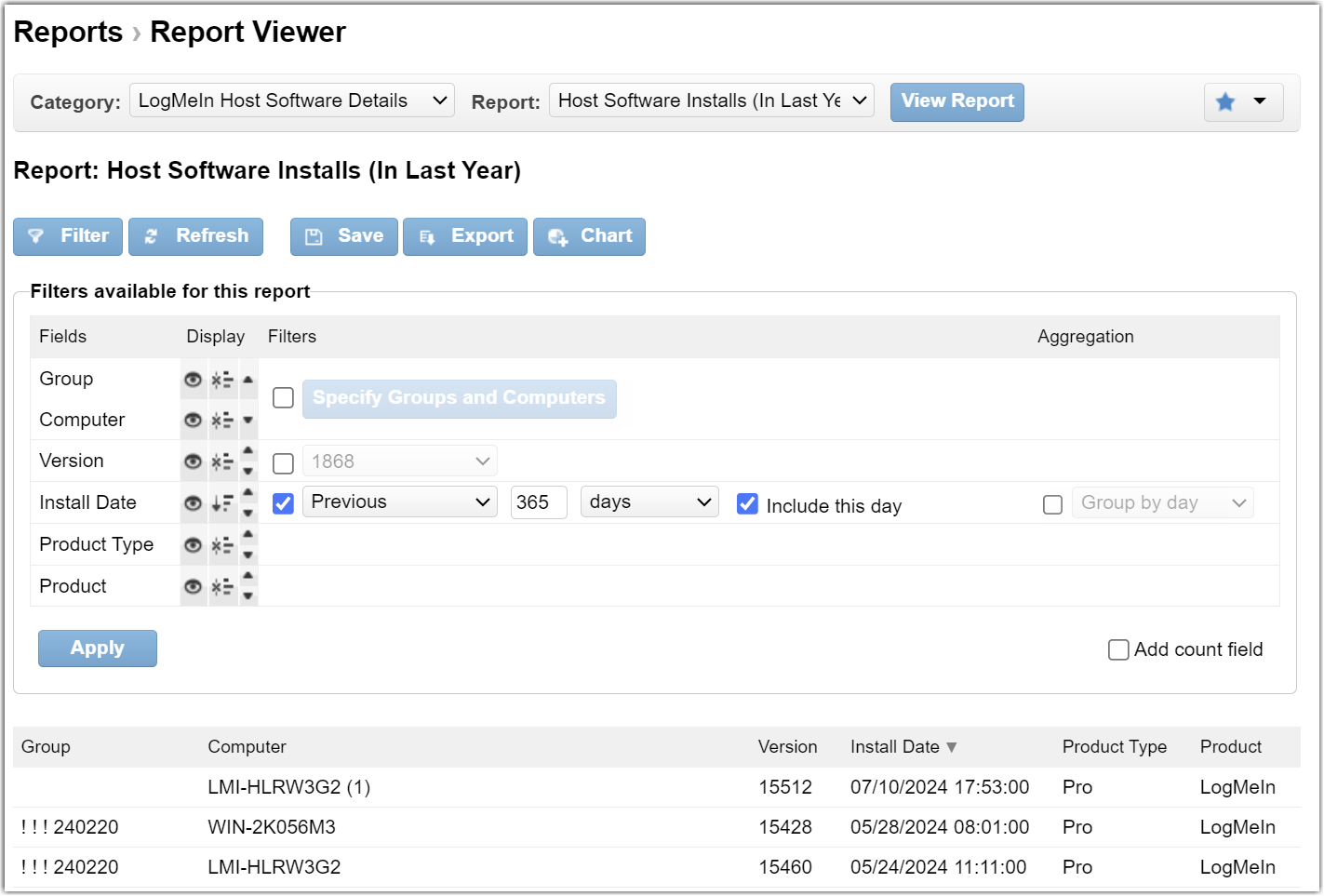Click the descending sort icon for Install Date

click(x=222, y=503)
